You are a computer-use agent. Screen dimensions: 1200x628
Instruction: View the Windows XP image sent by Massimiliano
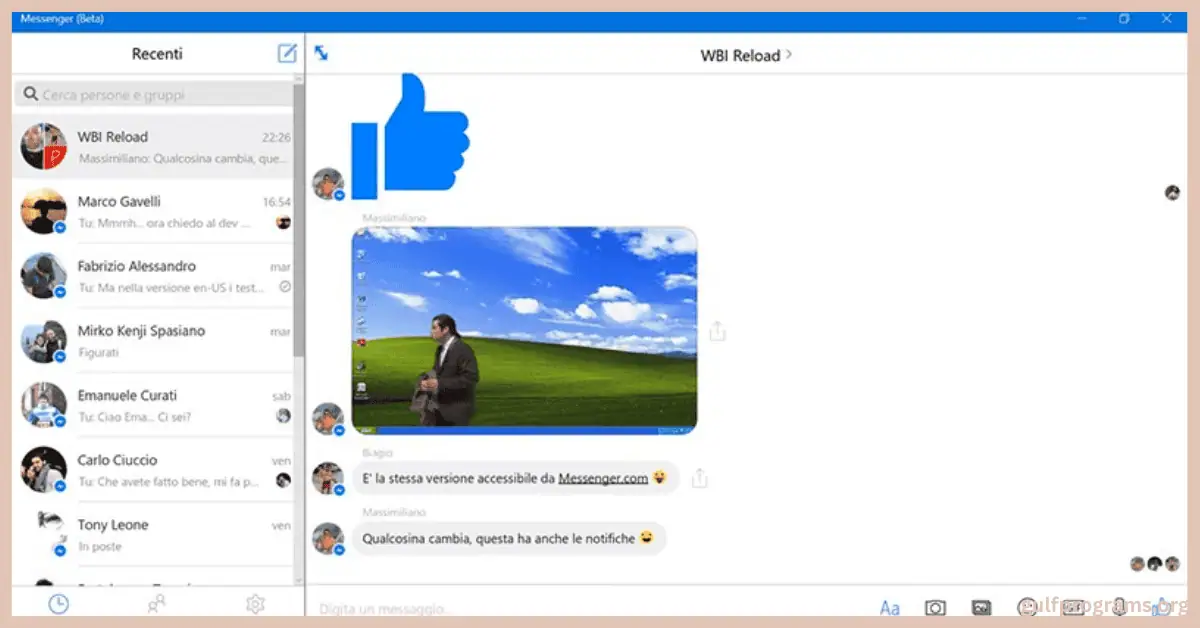pos(524,331)
